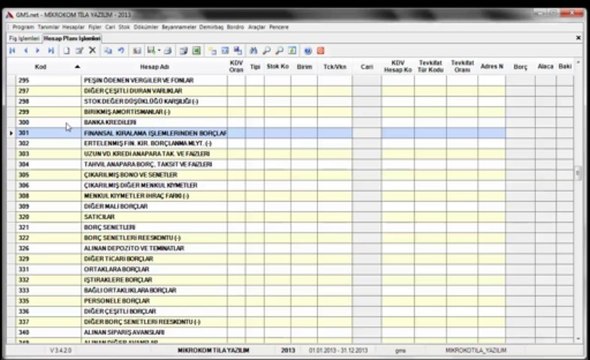This screenshot has width=590, height=360.
Task: Click the KDV Oran column header
Action: [x=236, y=66]
